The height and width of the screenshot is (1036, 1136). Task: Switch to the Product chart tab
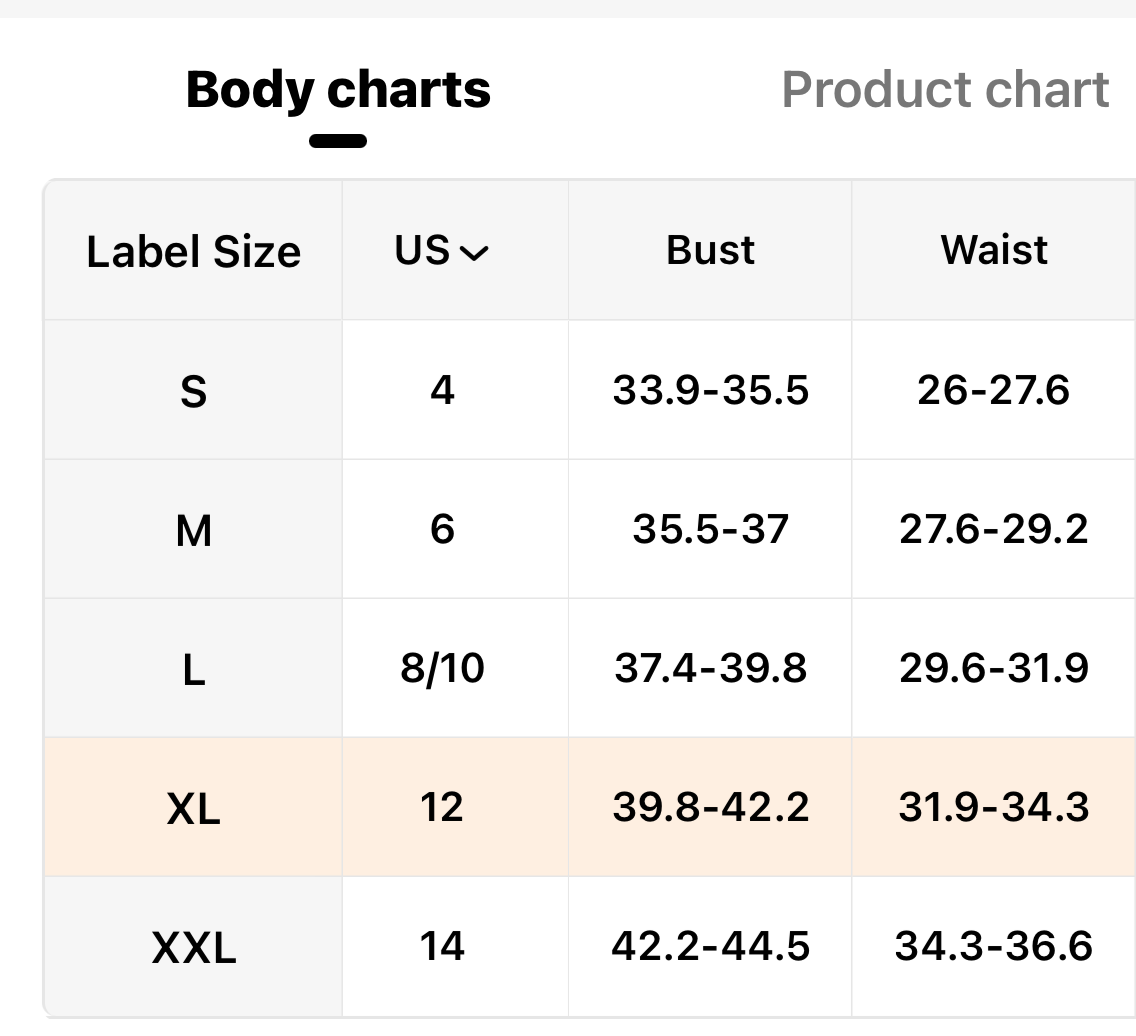945,90
